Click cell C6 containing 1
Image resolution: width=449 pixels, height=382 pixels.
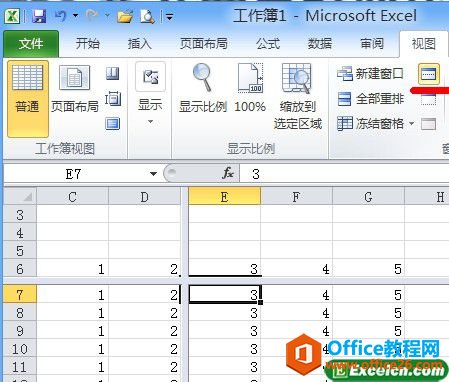click(72, 269)
